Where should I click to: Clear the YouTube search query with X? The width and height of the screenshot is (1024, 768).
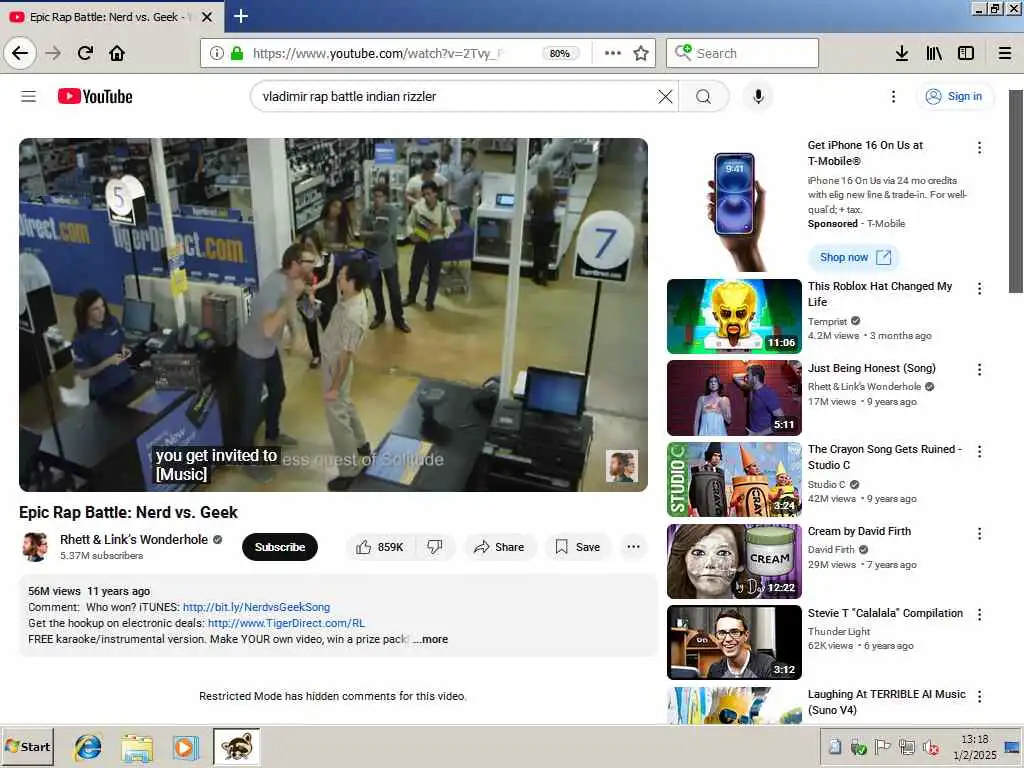[665, 97]
